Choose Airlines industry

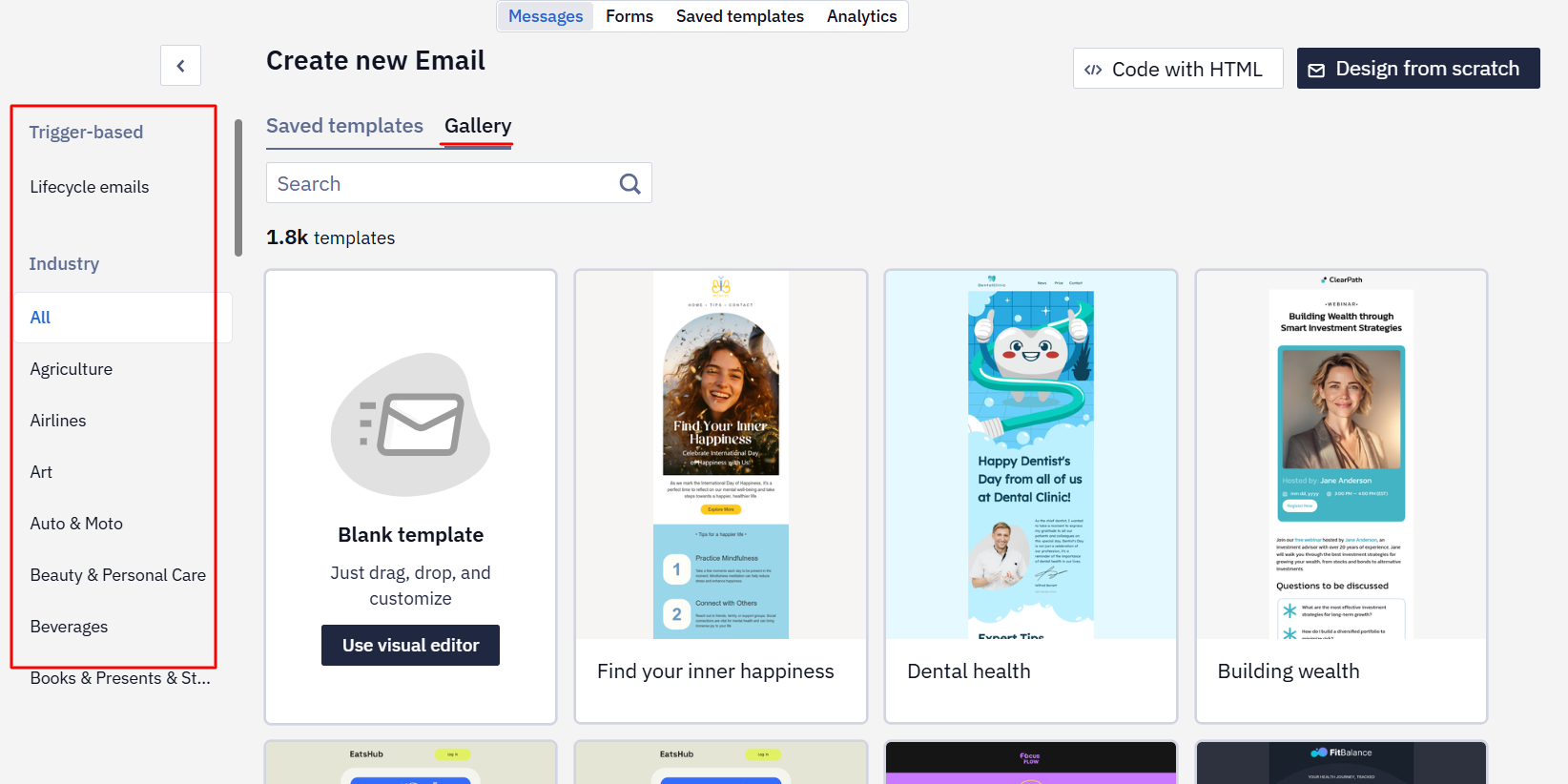point(58,421)
